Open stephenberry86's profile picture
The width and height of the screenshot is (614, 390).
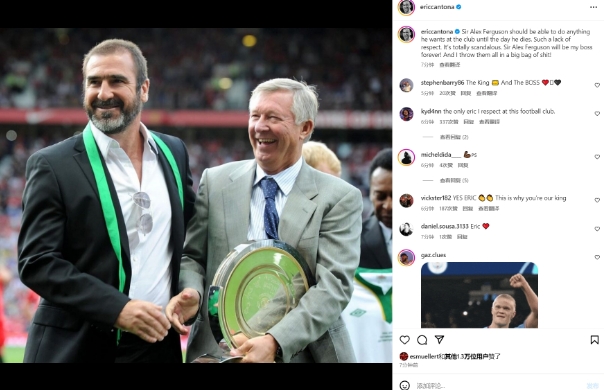406,85
